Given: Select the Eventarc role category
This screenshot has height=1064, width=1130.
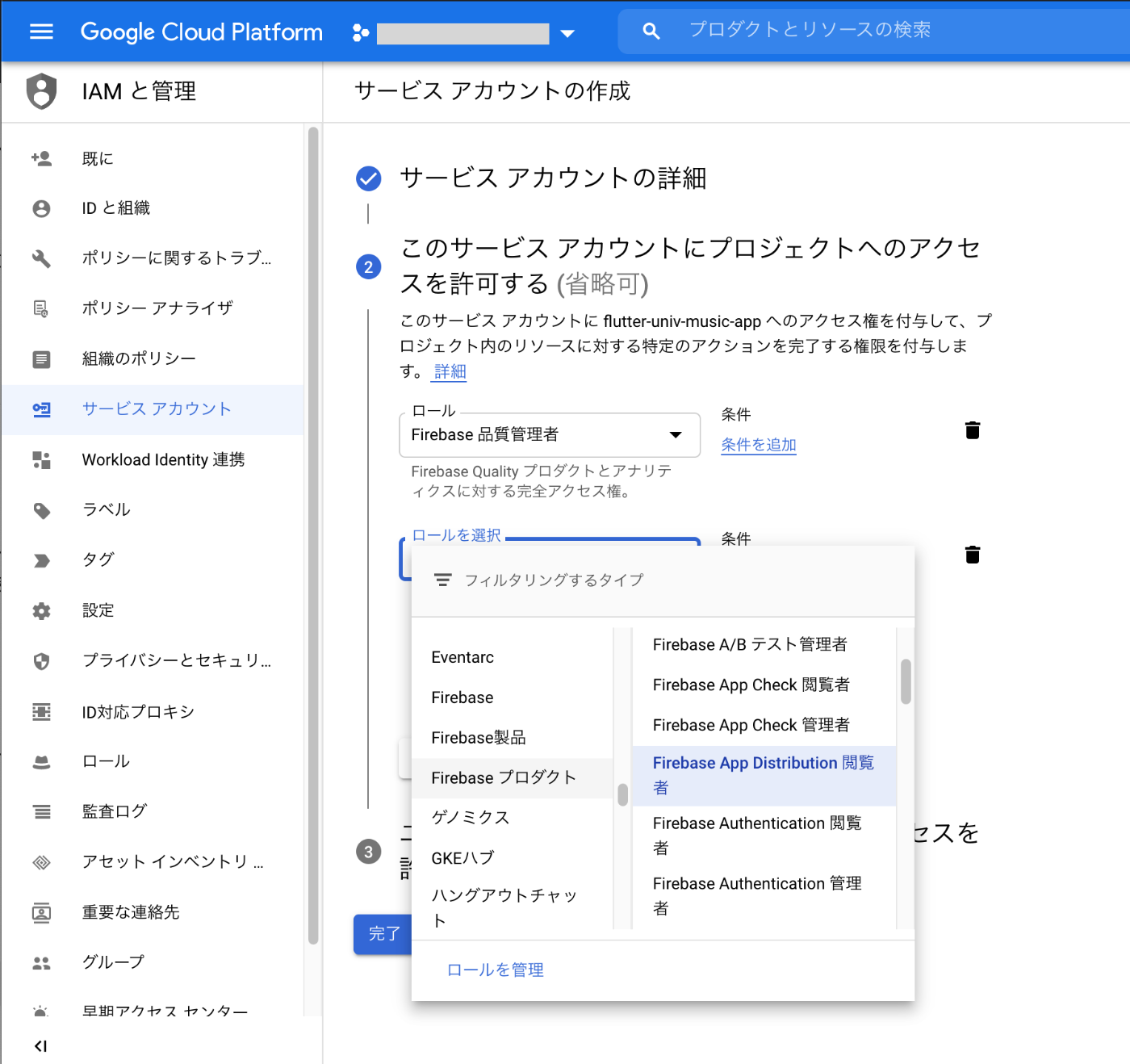Looking at the screenshot, I should 513,657.
